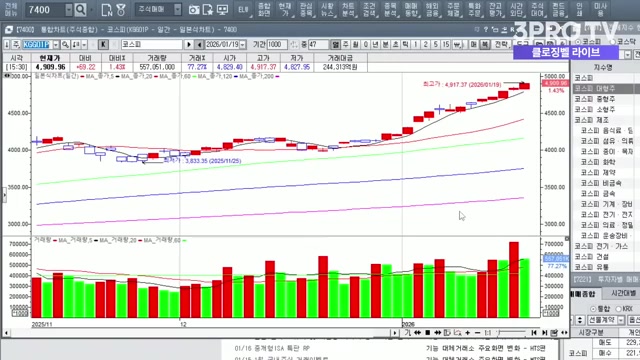Click the 01/16 중개형ISA notice link
640x360 pixels.
point(272,348)
